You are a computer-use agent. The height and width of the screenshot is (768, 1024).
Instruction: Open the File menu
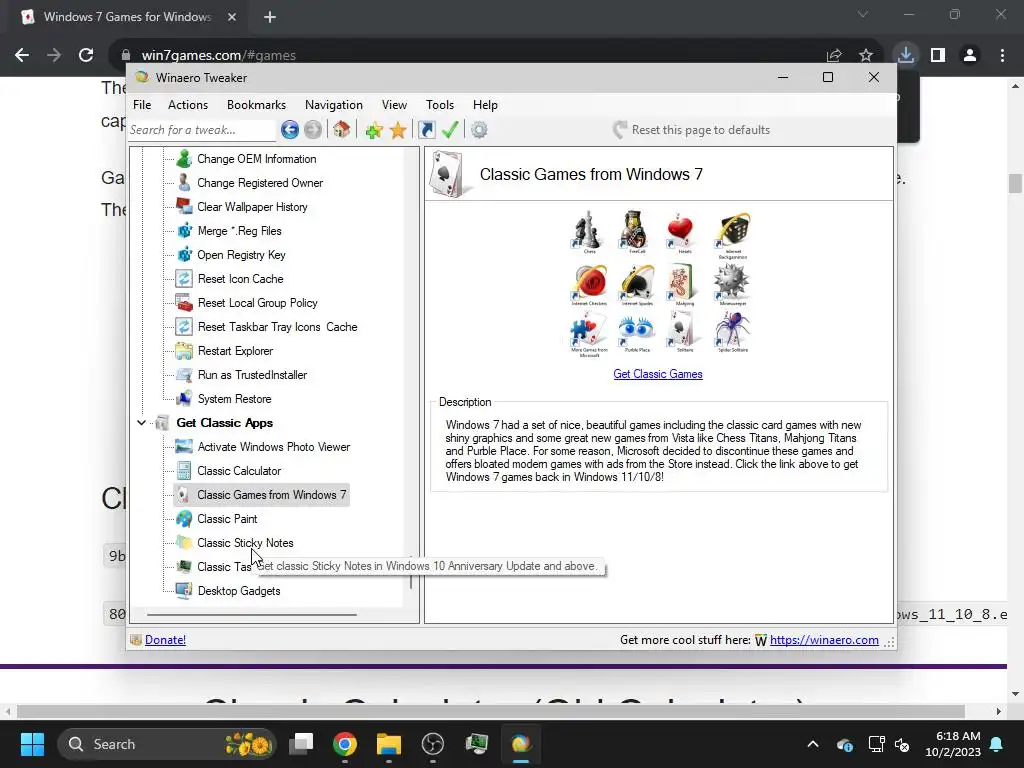click(142, 104)
